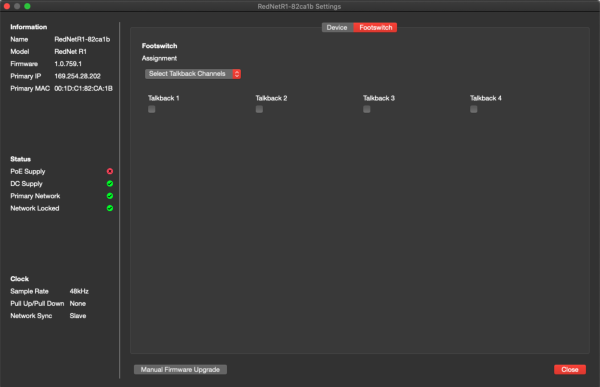Tick the Talkback 4 checkbox
The height and width of the screenshot is (387, 600).
coord(474,109)
